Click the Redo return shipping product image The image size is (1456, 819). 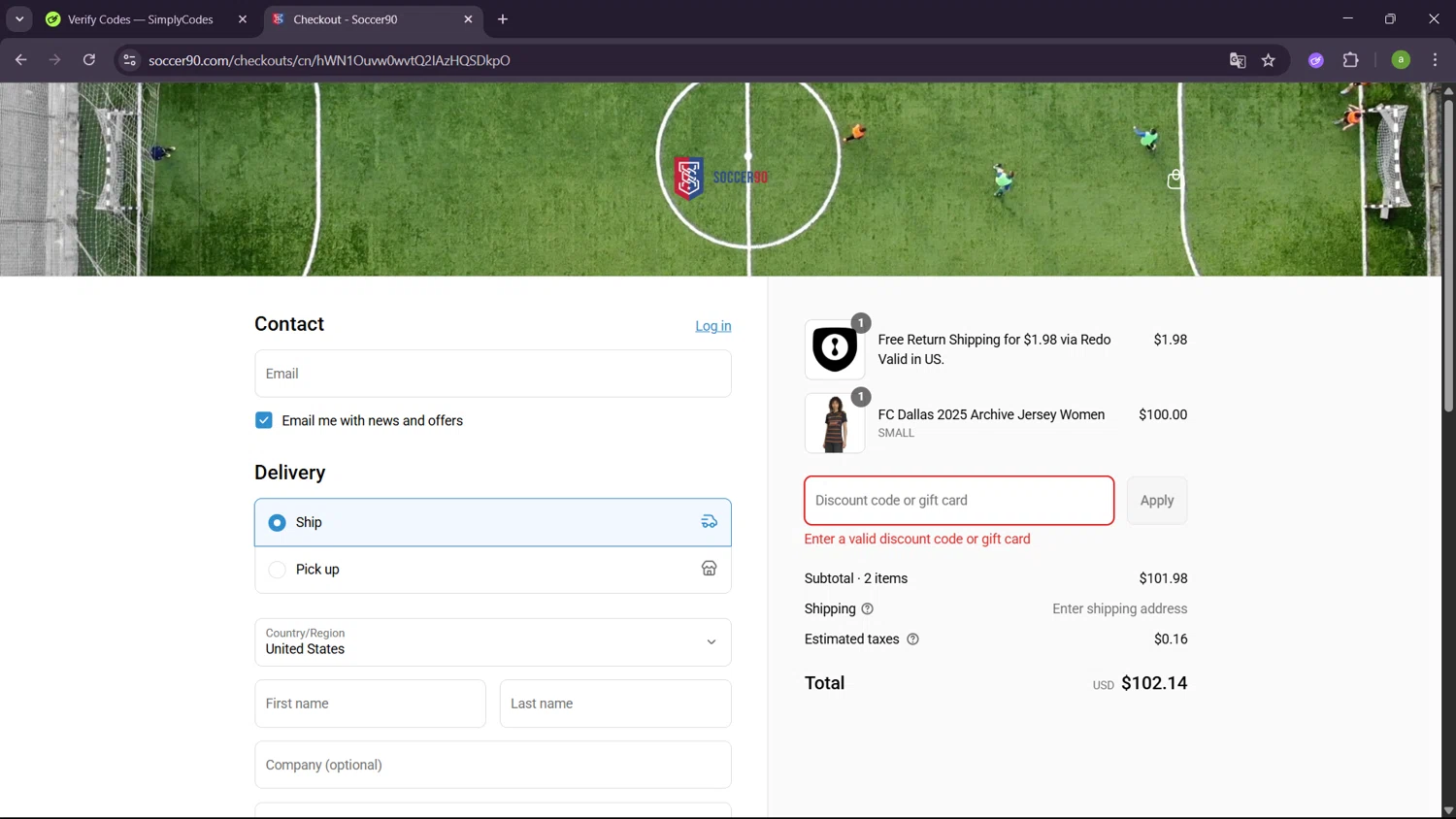click(835, 349)
